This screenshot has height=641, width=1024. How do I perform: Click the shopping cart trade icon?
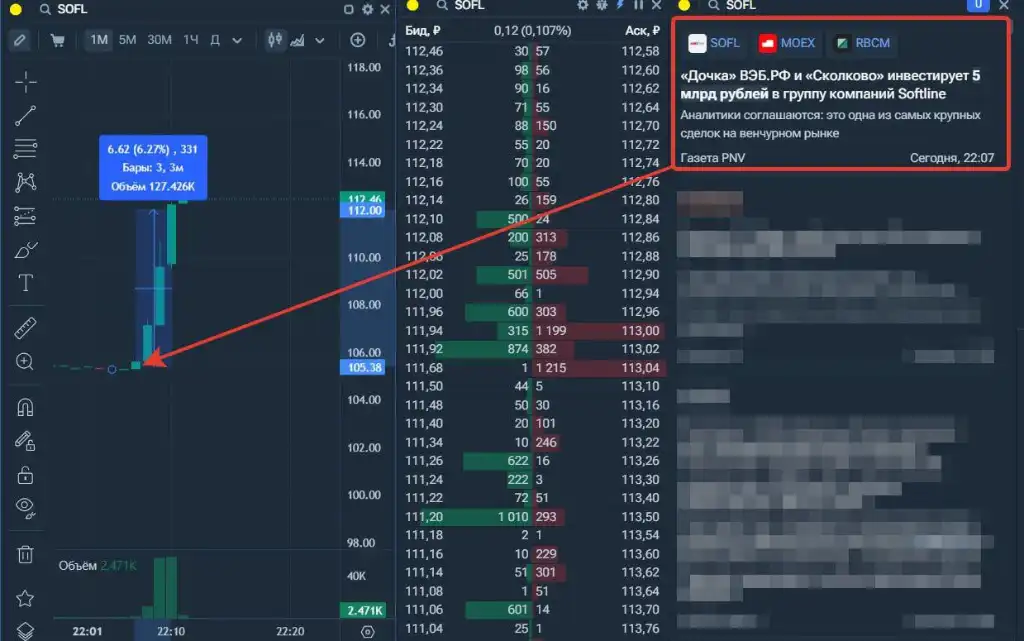point(57,40)
